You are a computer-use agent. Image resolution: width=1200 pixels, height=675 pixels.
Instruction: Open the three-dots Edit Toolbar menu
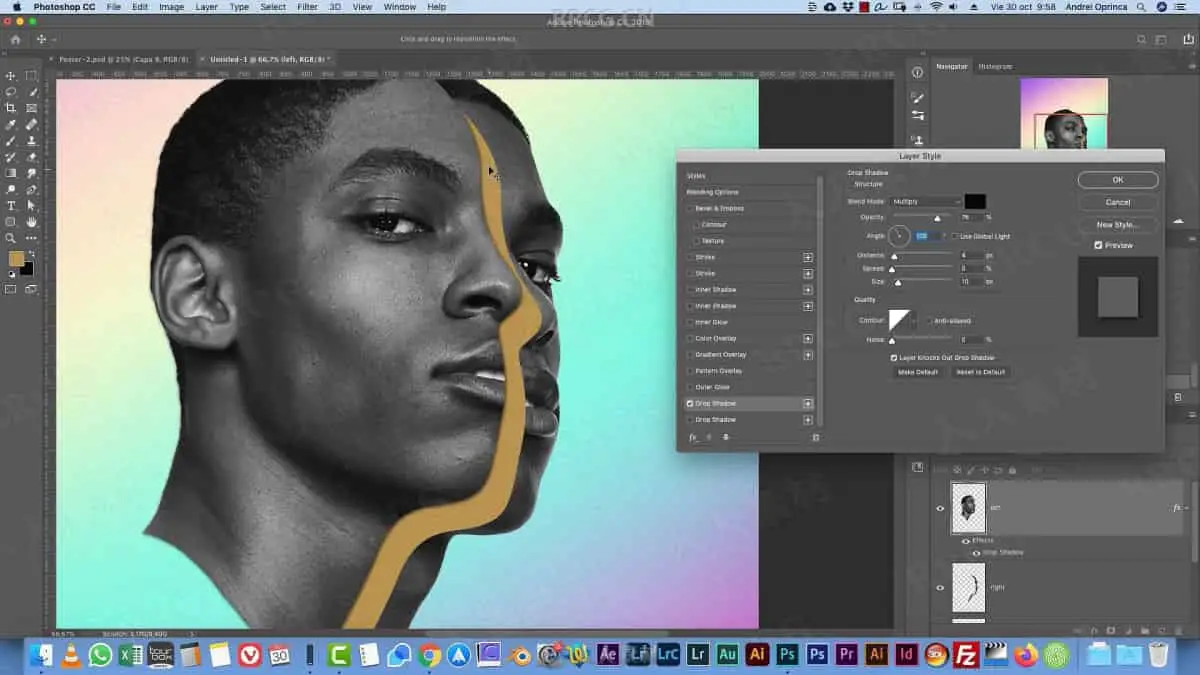coord(31,238)
